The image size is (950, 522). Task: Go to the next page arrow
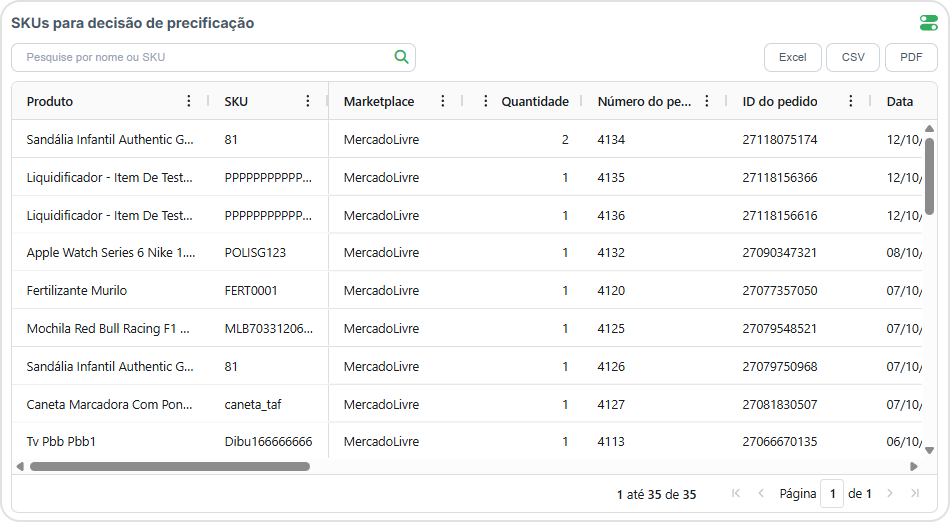pyautogui.click(x=889, y=494)
